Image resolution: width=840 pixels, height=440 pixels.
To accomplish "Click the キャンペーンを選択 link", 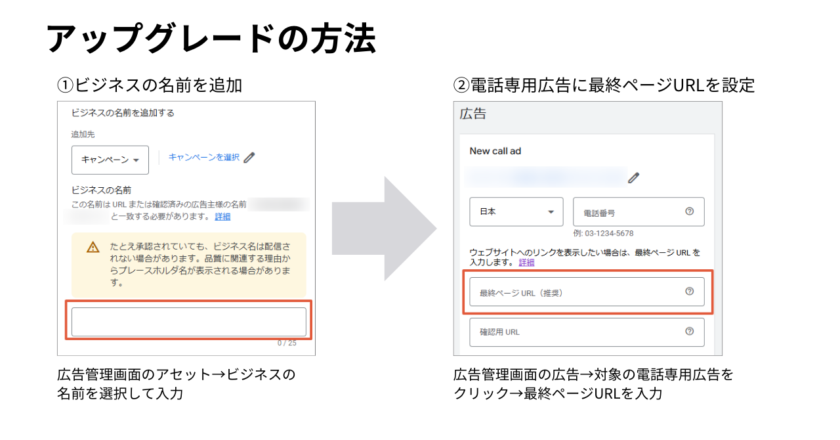I will tap(203, 157).
